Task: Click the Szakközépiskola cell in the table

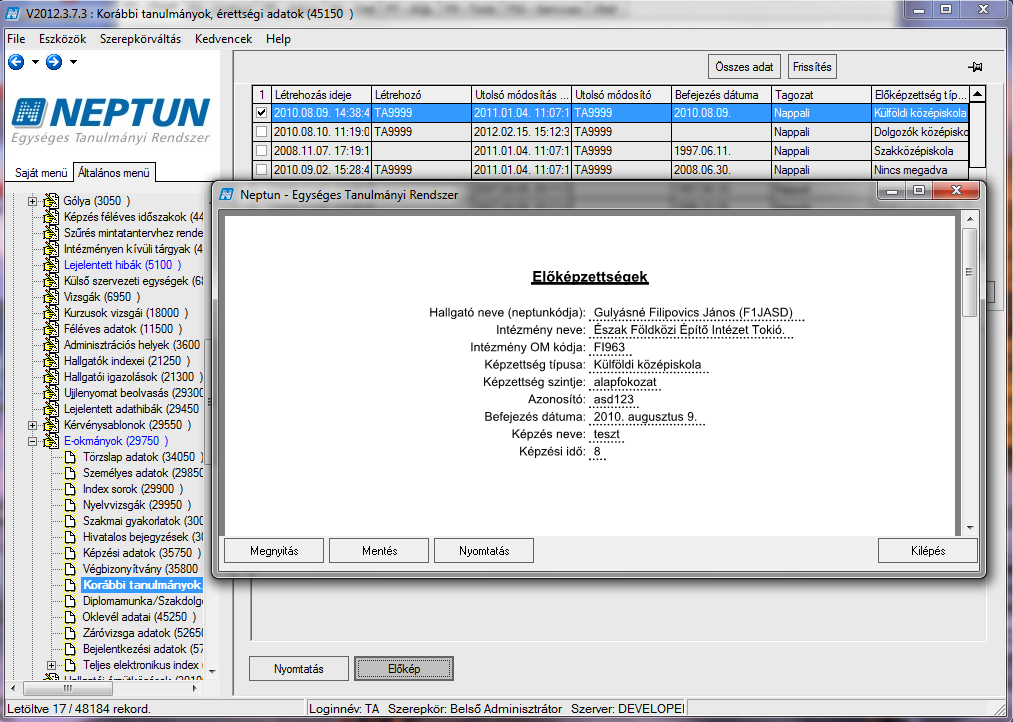Action: coord(920,150)
